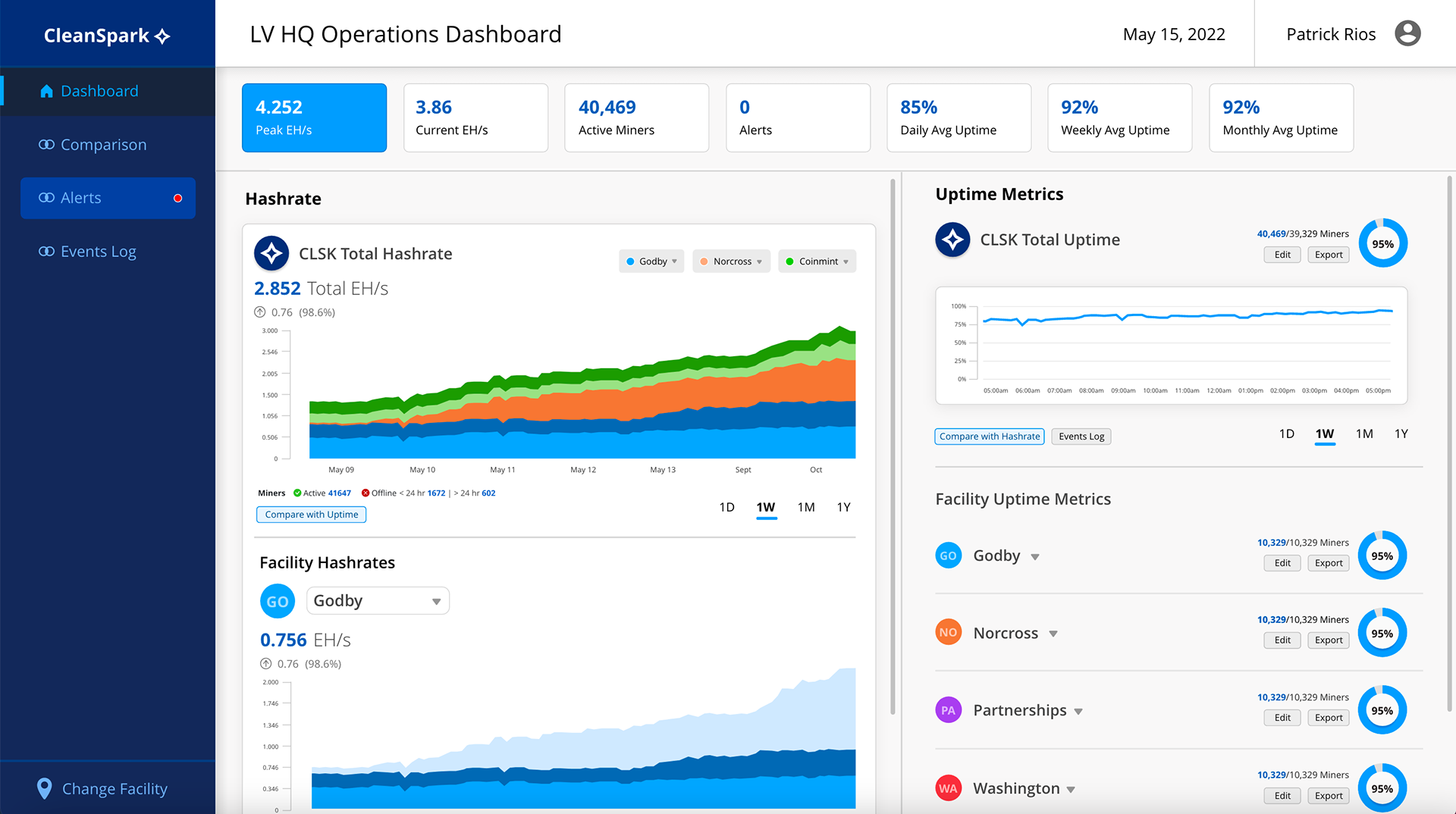Click the up-arrow icon under 2.852 Total EH/s
1456x814 pixels.
260,312
